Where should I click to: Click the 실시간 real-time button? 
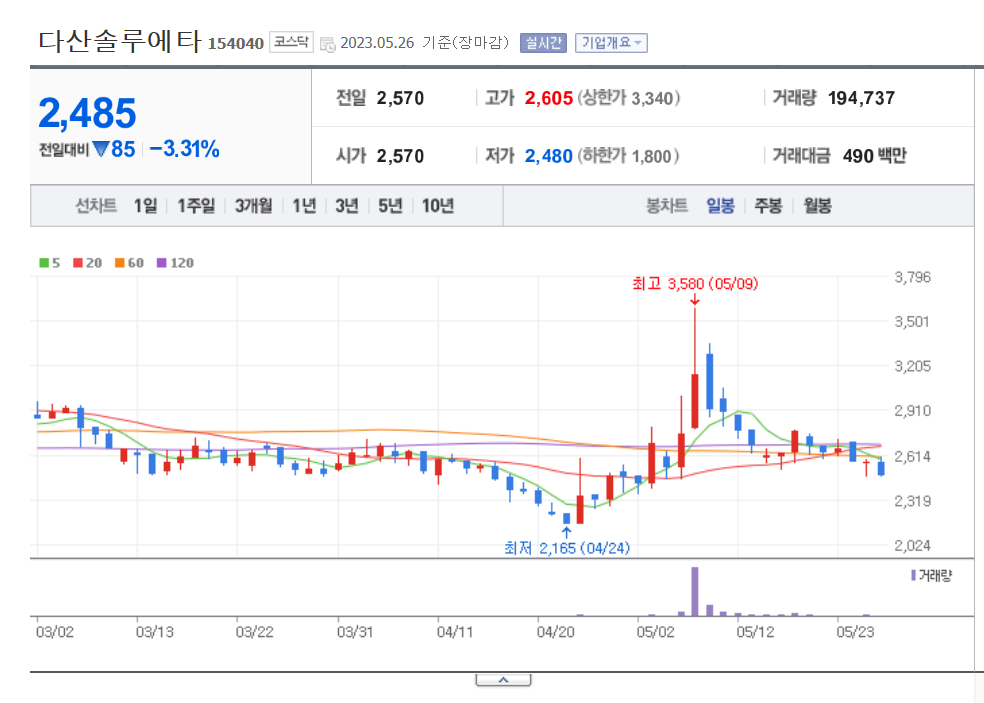[x=543, y=43]
